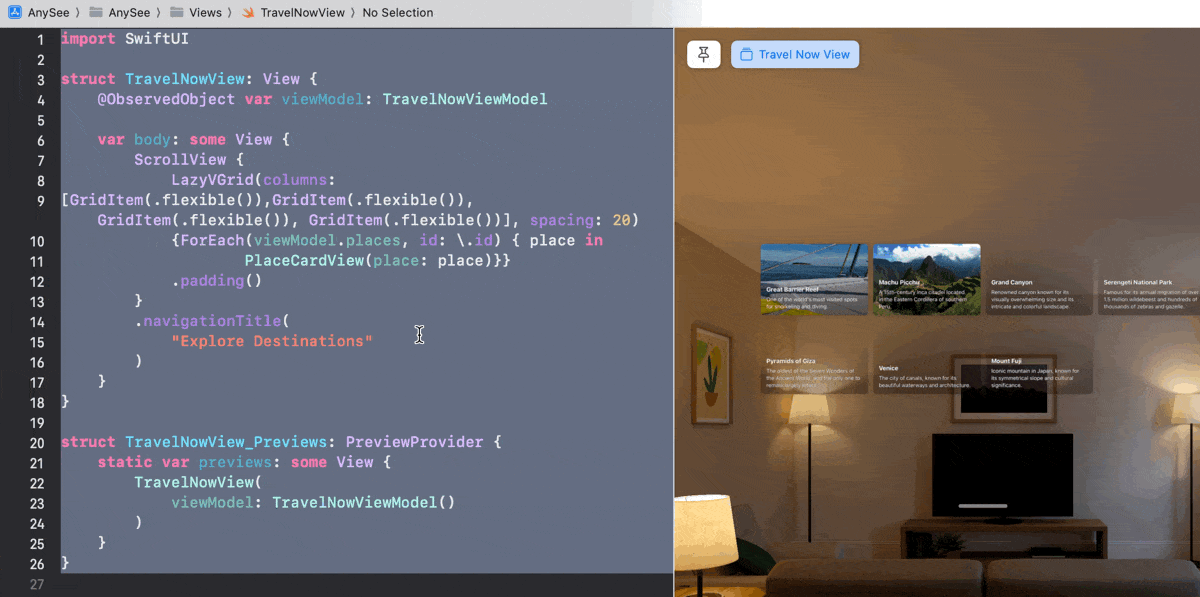Click line number 1 in the gutter
This screenshot has height=597, width=1200.
[x=40, y=39]
